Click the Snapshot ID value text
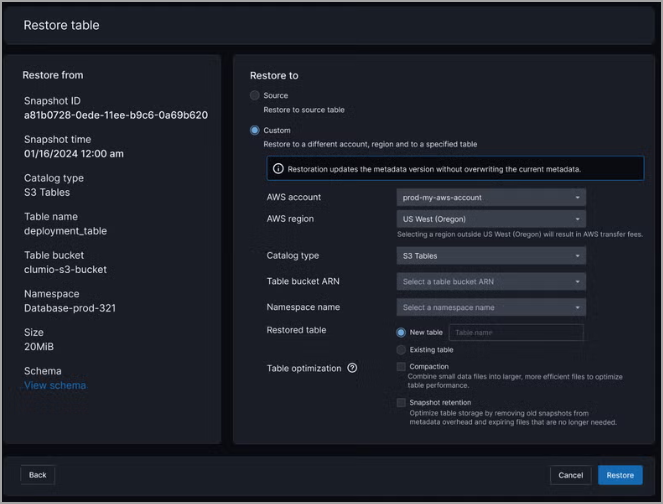663x504 pixels. coord(116,115)
